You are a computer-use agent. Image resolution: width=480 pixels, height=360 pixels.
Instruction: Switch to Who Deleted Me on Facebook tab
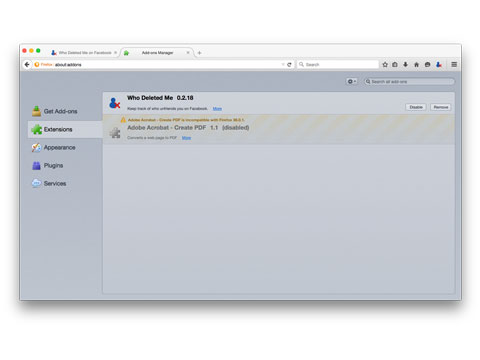[84, 53]
